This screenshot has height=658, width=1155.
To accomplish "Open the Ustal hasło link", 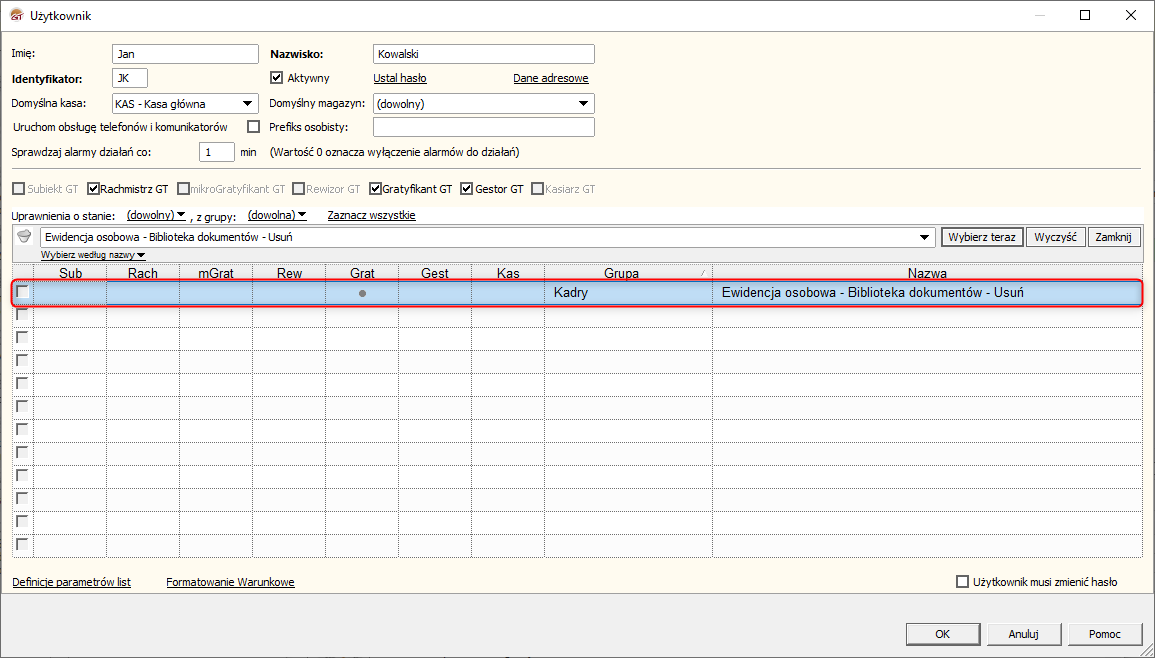I will 400,78.
